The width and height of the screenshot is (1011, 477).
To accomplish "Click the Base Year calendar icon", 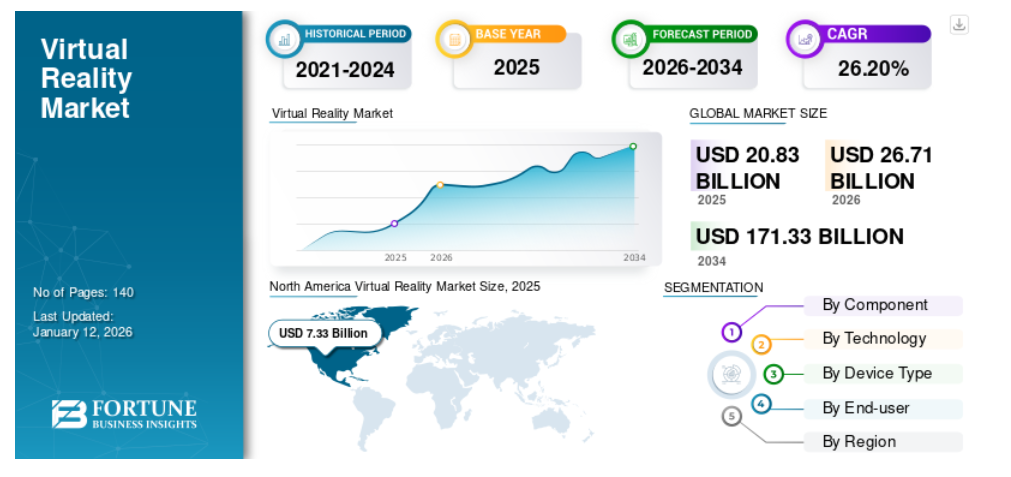I will pos(455,39).
